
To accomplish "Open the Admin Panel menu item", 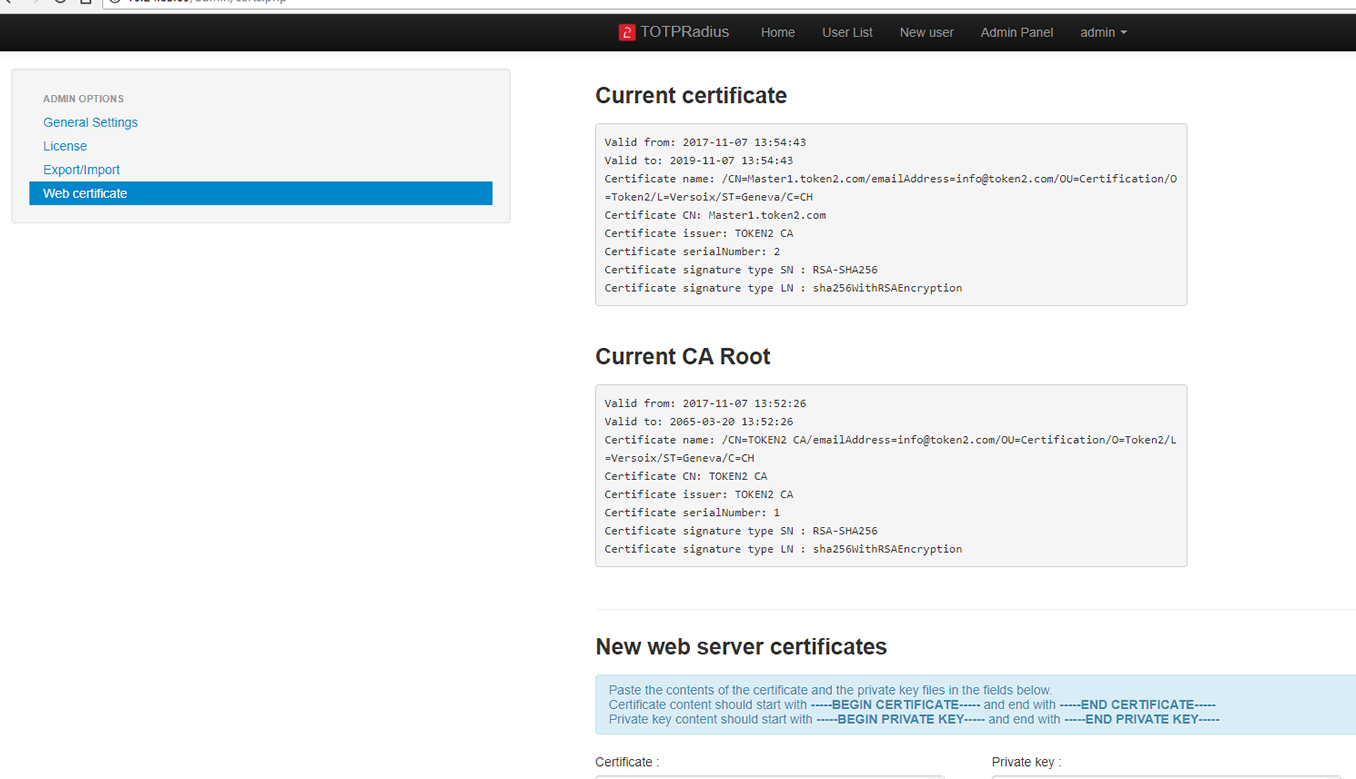I will tap(1017, 32).
